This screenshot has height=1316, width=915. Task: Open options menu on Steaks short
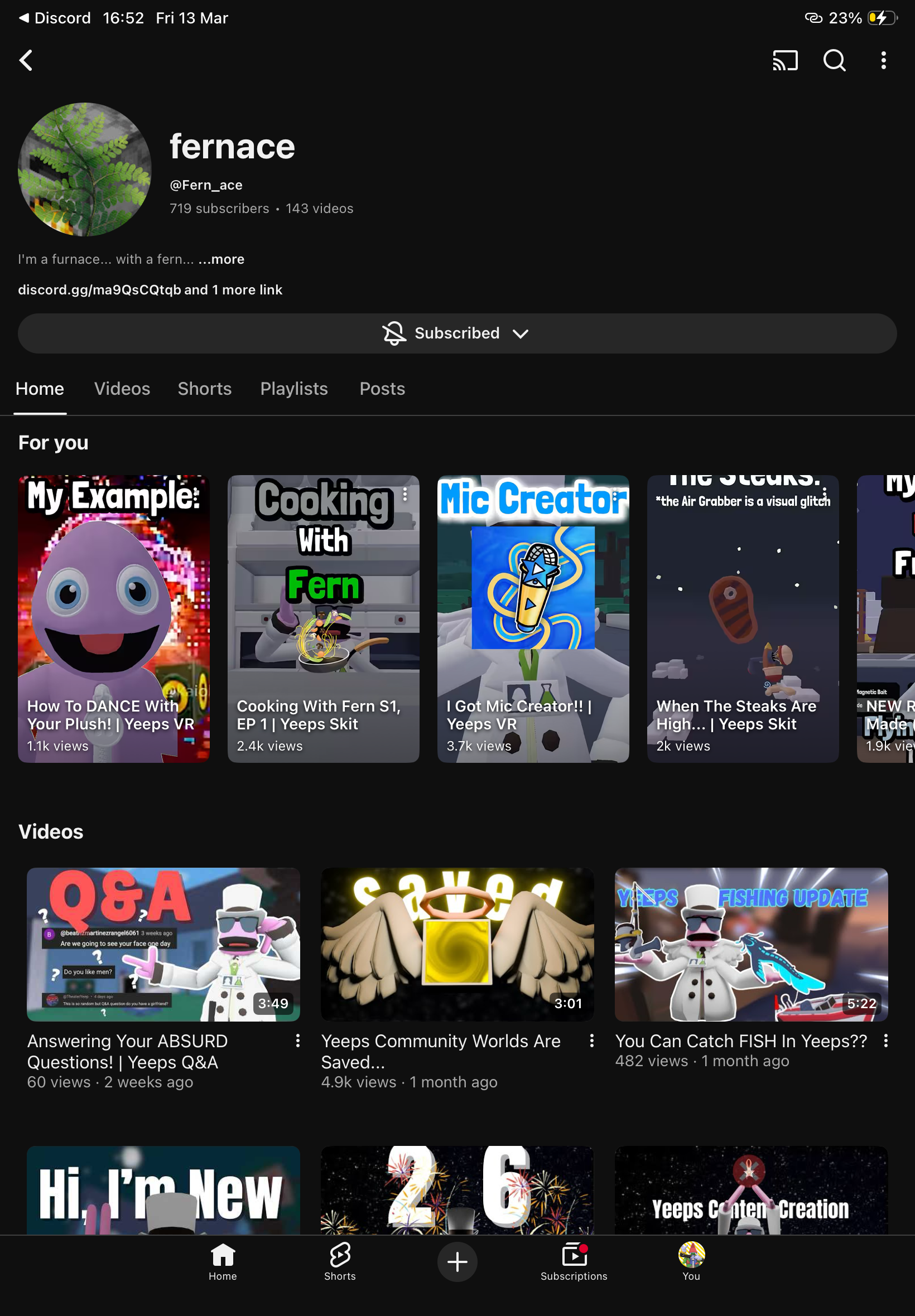pyautogui.click(x=825, y=495)
